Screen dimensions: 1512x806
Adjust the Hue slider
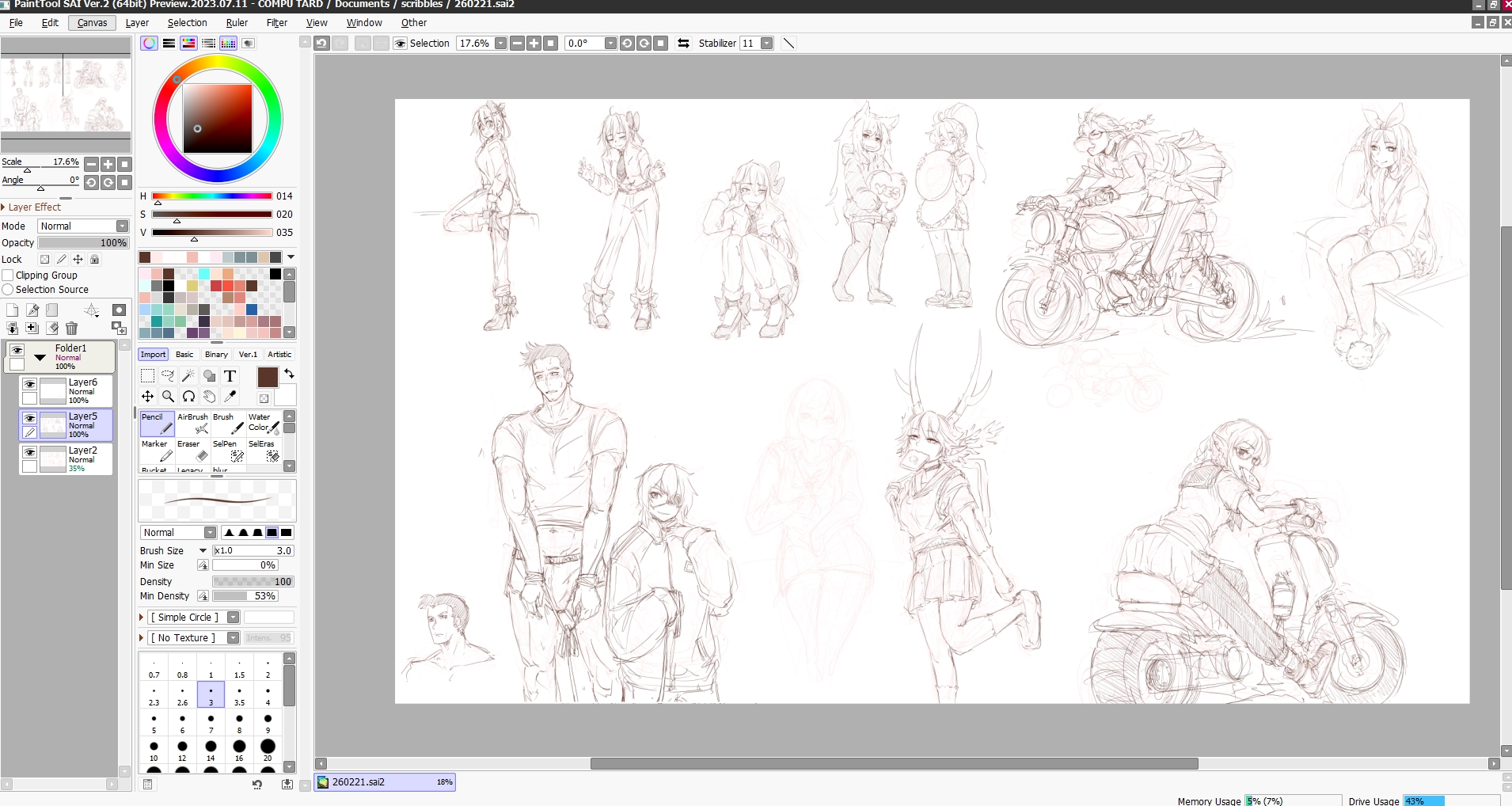click(212, 196)
